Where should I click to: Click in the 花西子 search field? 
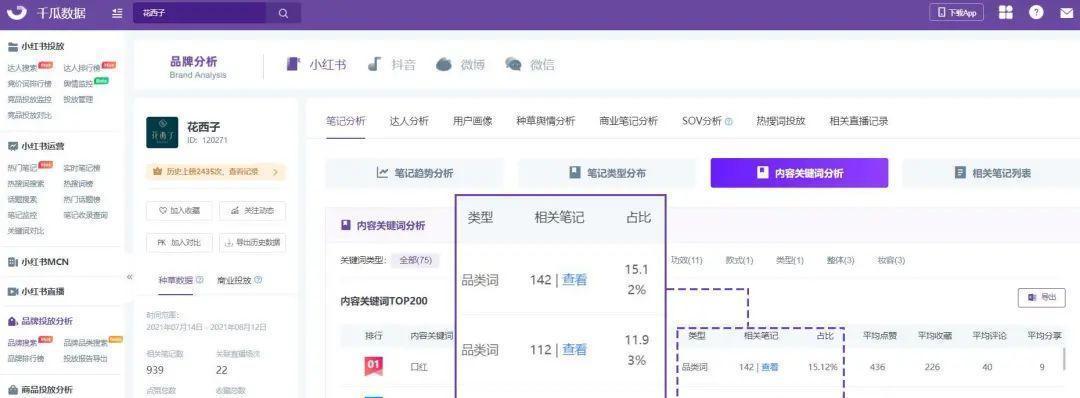(x=200, y=13)
